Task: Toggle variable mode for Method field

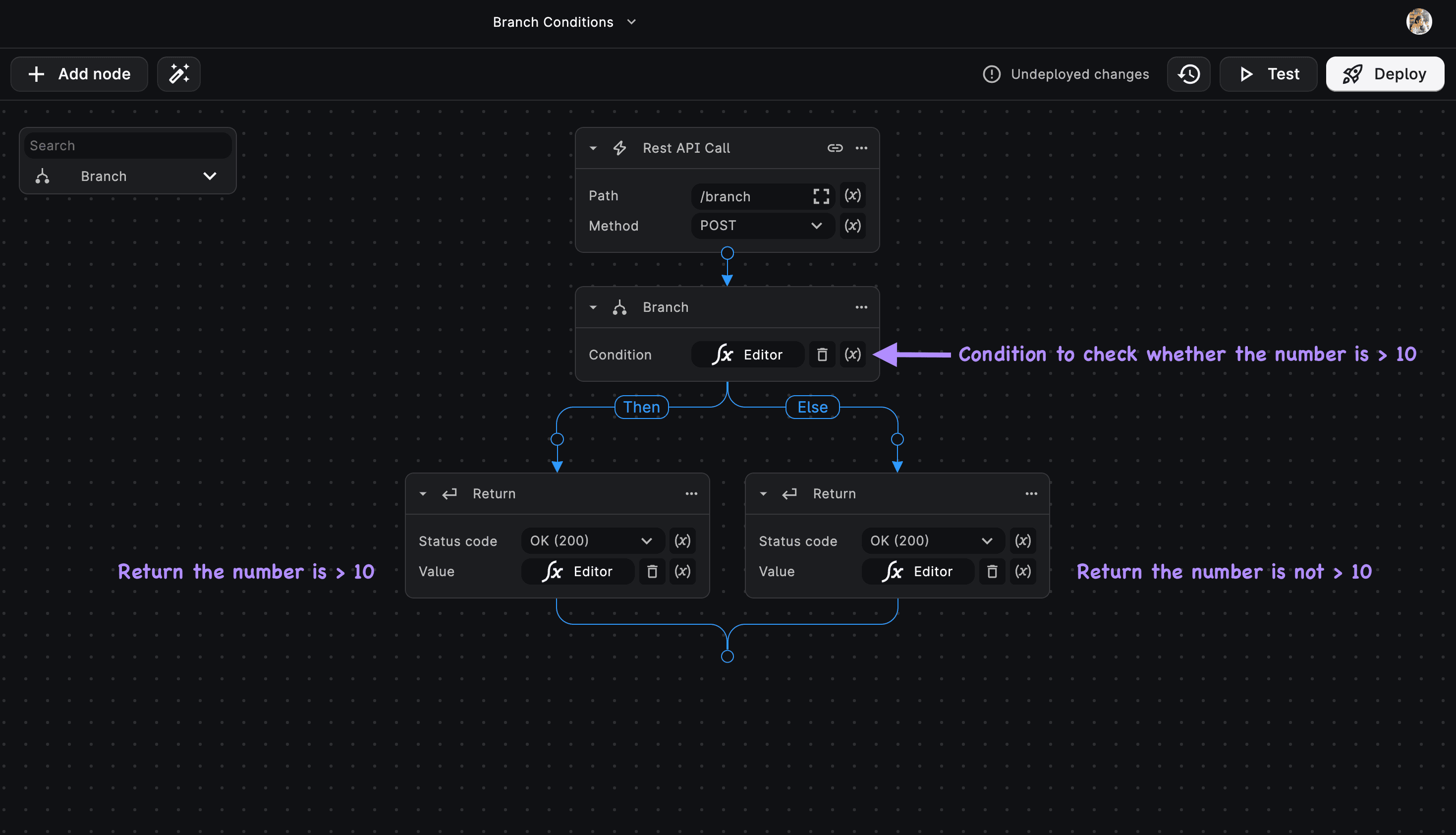Action: [x=852, y=226]
